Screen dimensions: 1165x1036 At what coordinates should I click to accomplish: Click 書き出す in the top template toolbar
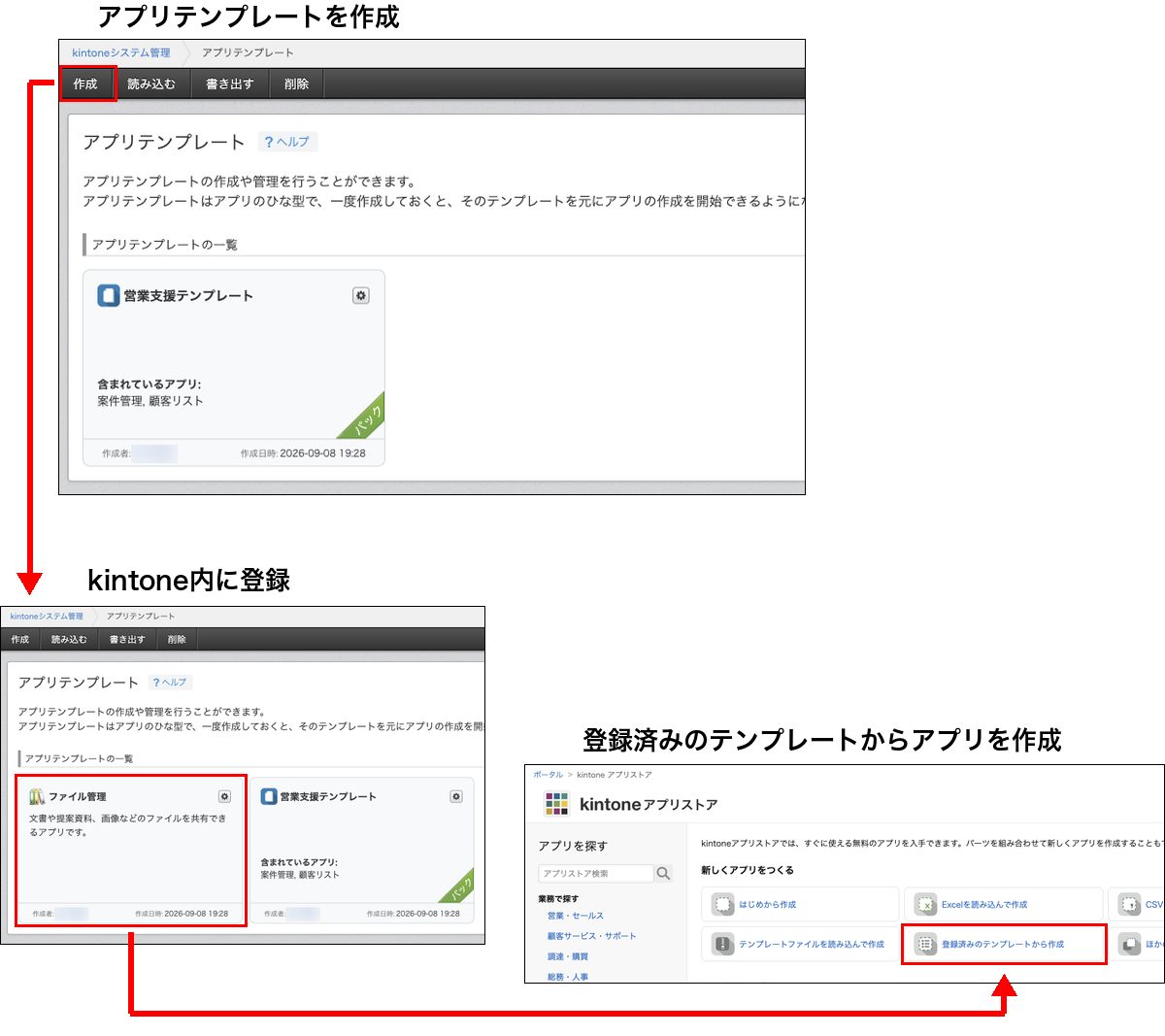click(230, 84)
